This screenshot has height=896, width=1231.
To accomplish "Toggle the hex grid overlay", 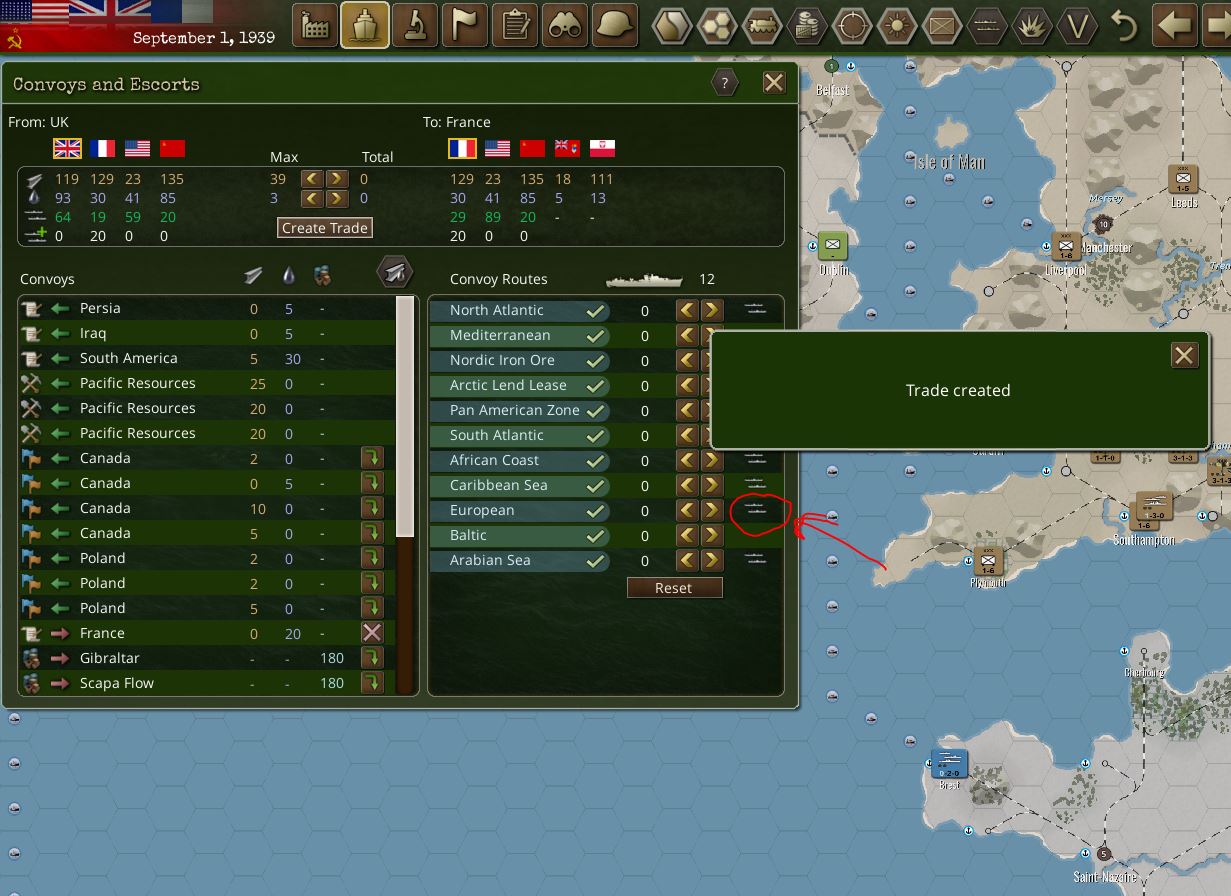I will [718, 26].
